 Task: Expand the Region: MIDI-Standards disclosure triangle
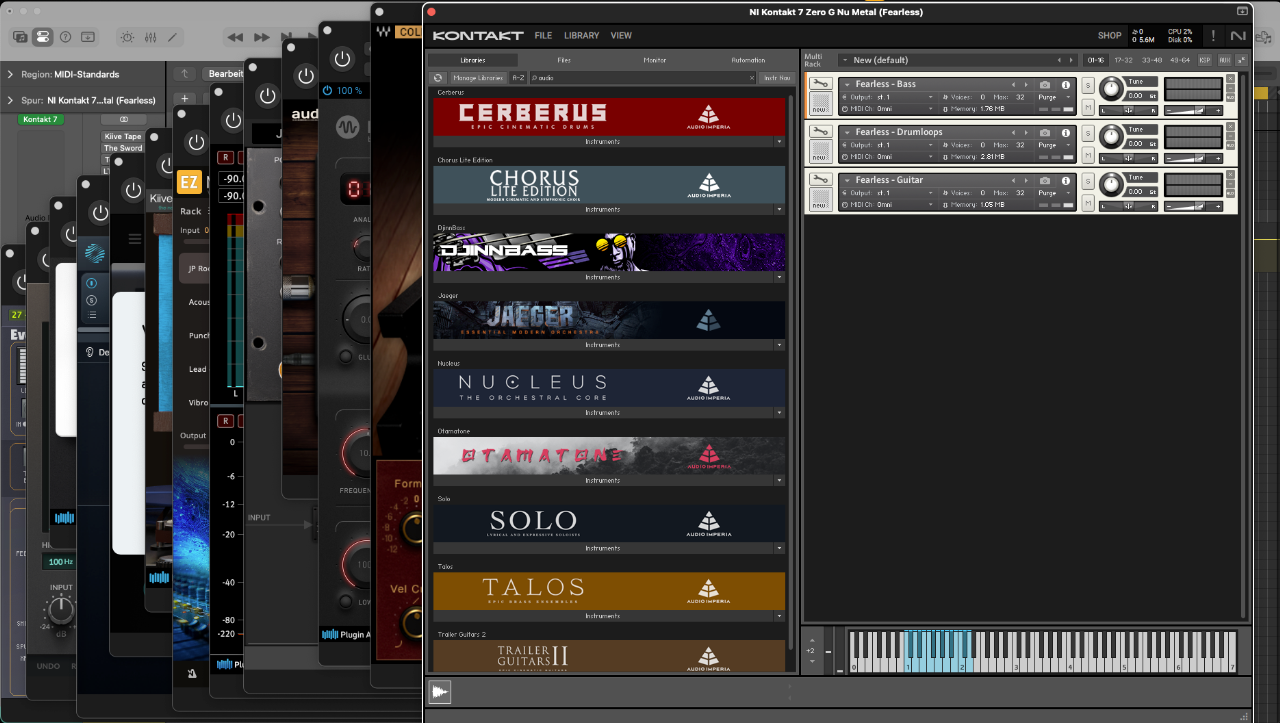click(x=10, y=74)
